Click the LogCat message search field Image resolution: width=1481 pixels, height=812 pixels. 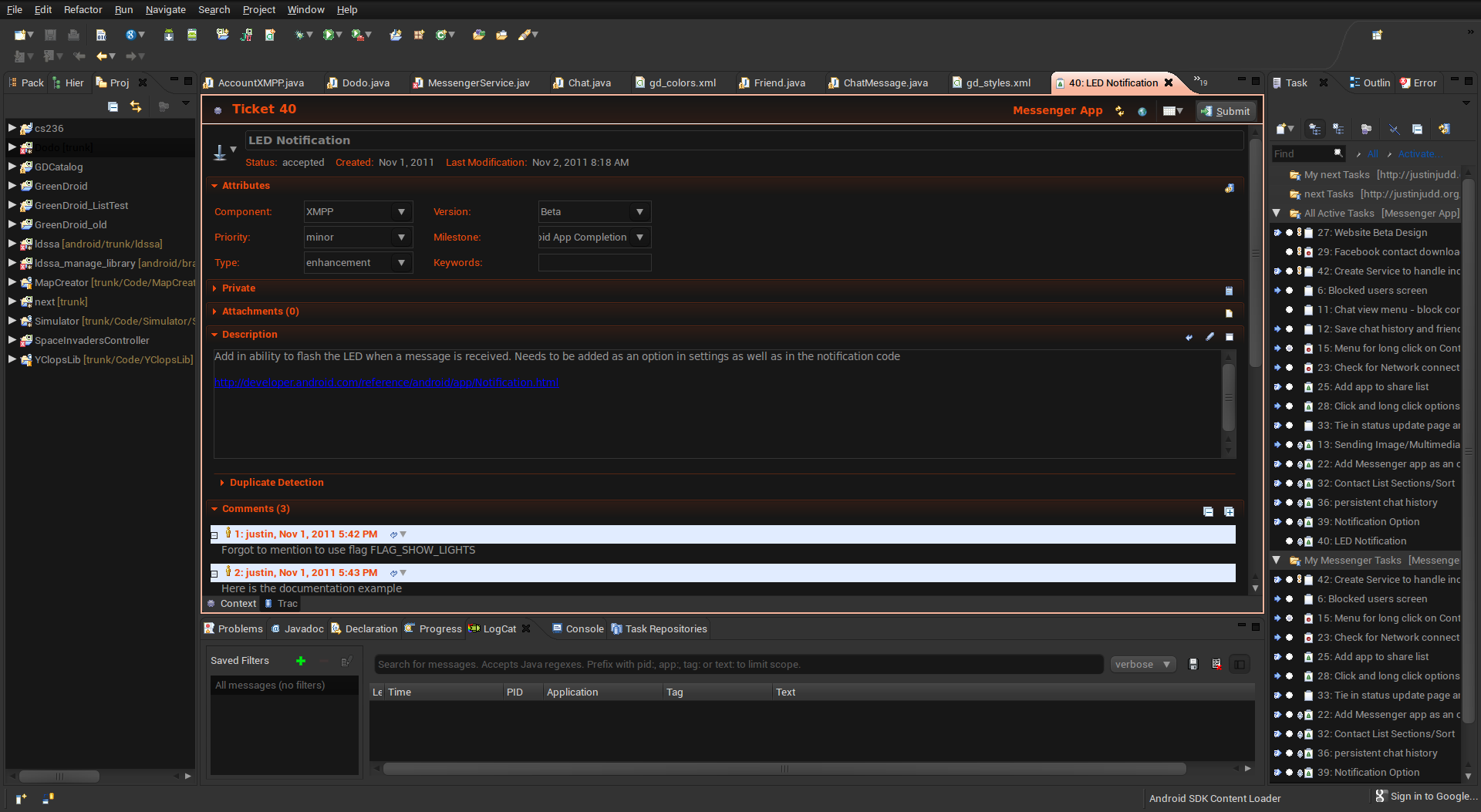coord(738,665)
